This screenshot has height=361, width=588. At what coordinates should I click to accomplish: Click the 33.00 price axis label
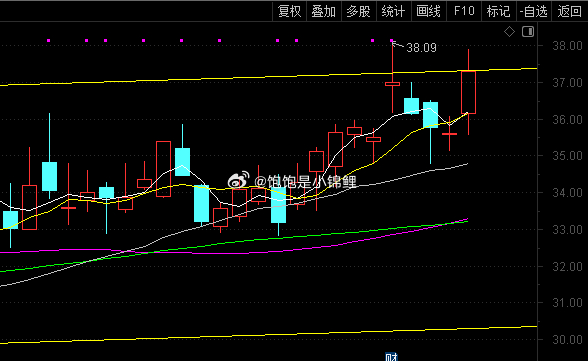tap(567, 229)
